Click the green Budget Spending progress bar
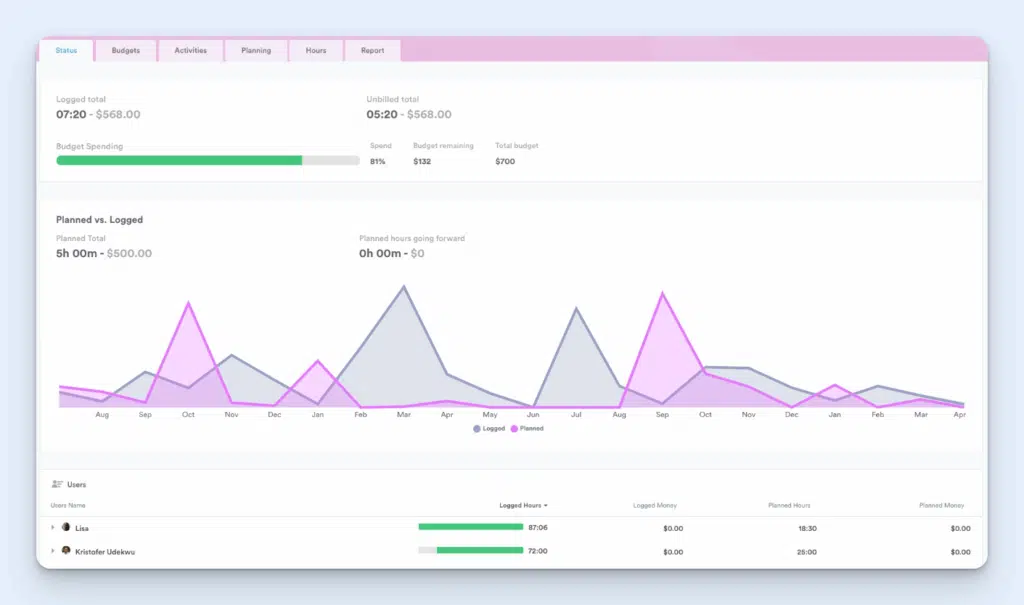The width and height of the screenshot is (1024, 605). 180,160
